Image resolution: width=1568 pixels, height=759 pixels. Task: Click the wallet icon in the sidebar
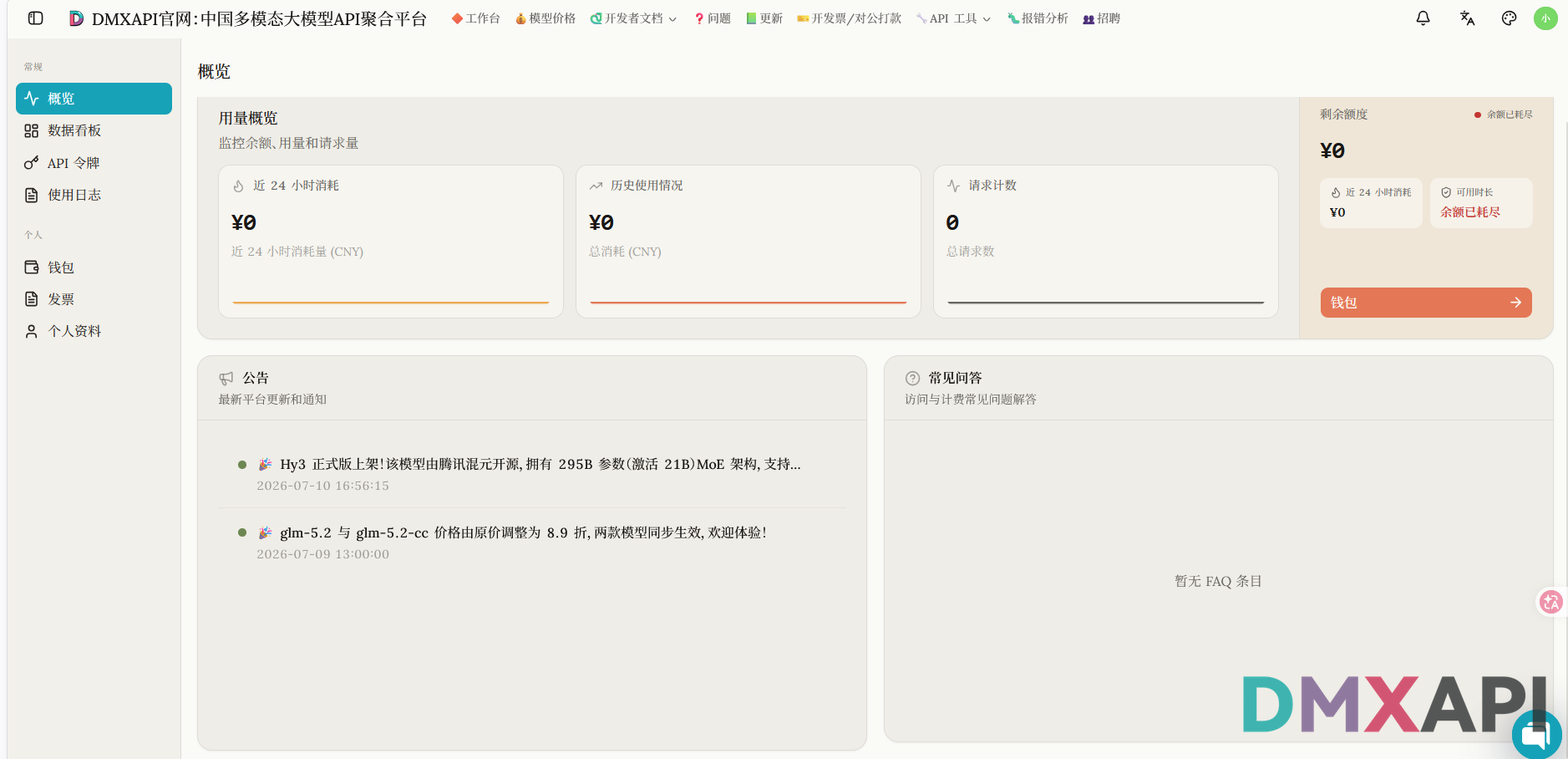32,267
